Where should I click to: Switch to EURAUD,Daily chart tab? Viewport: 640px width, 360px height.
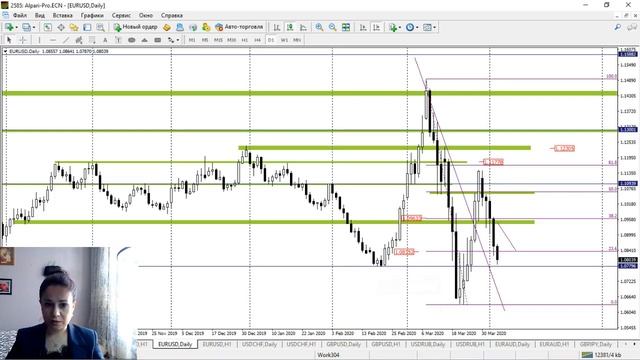[512, 344]
